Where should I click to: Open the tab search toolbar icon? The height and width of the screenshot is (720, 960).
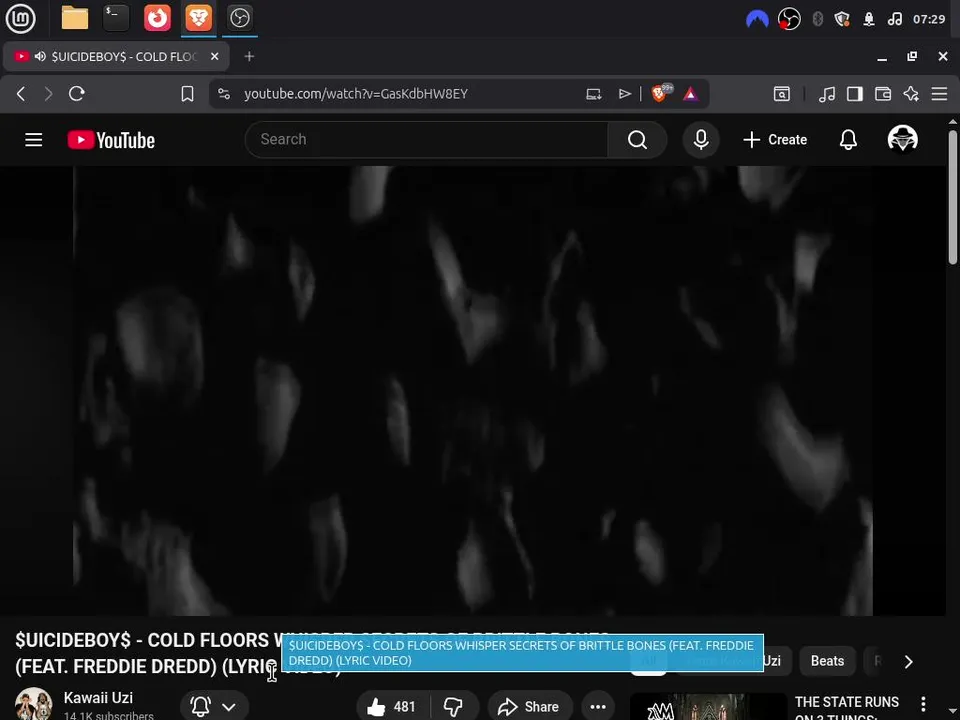coord(782,94)
